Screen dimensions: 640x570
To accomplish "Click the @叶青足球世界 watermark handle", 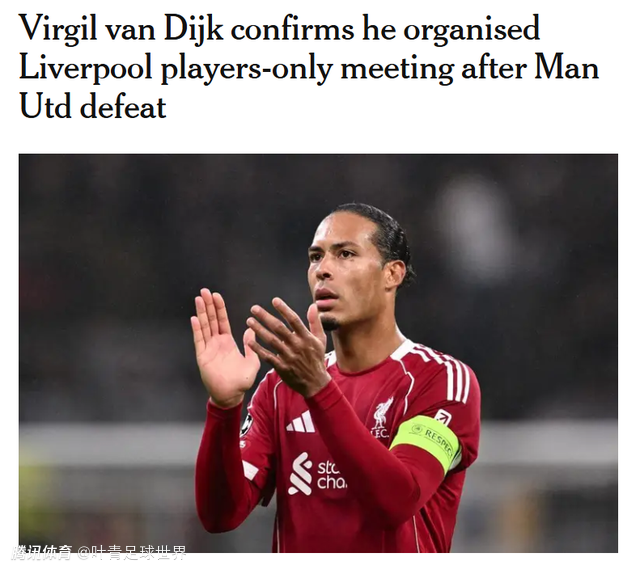I will coord(133,553).
